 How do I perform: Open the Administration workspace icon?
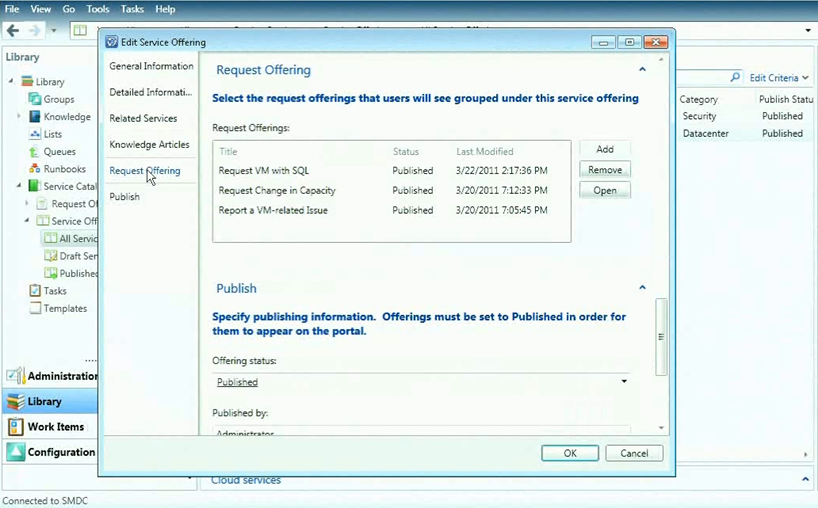click(15, 376)
